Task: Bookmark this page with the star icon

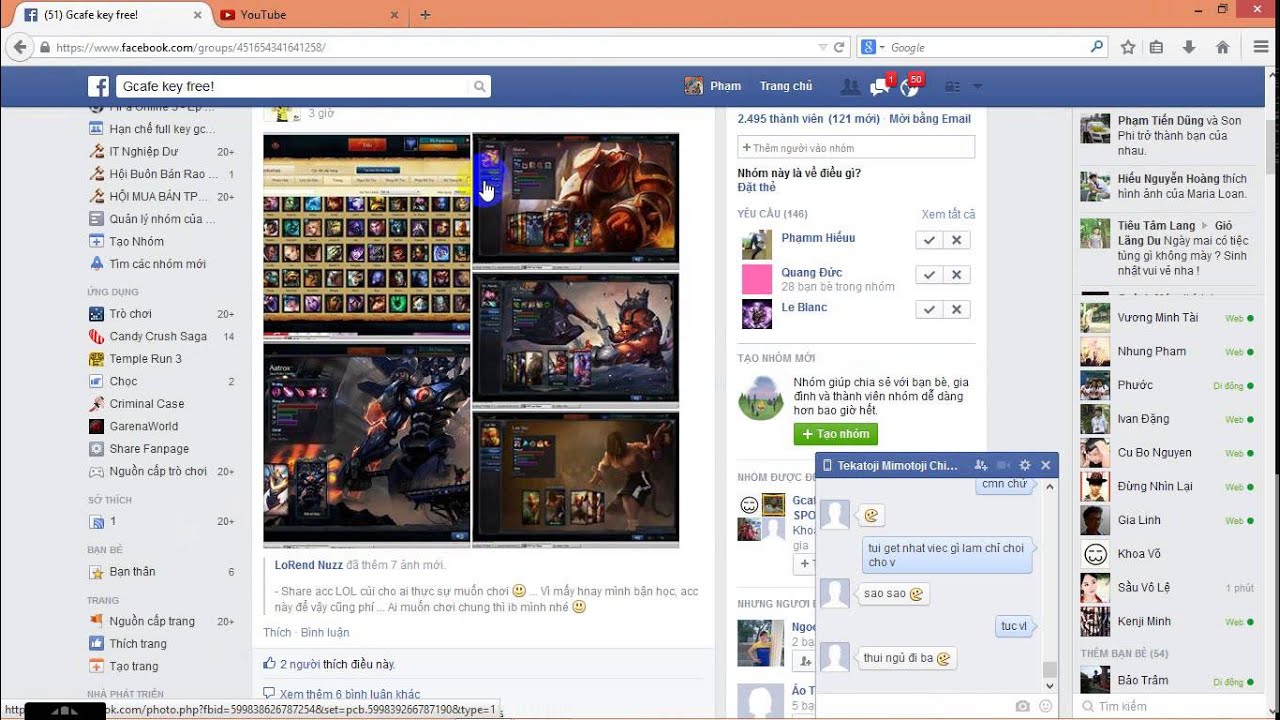Action: (x=1128, y=47)
